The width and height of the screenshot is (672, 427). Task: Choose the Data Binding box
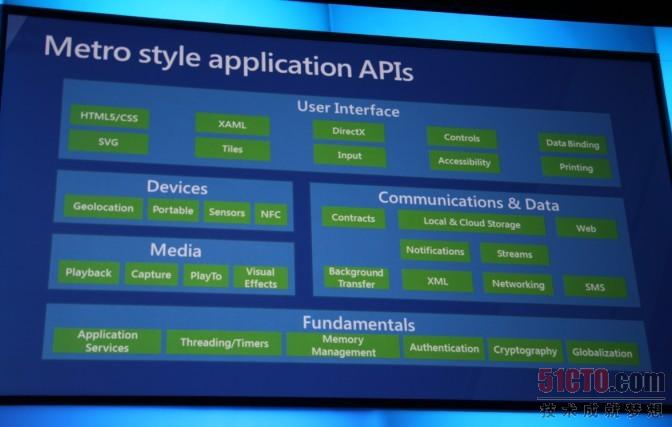[x=573, y=144]
